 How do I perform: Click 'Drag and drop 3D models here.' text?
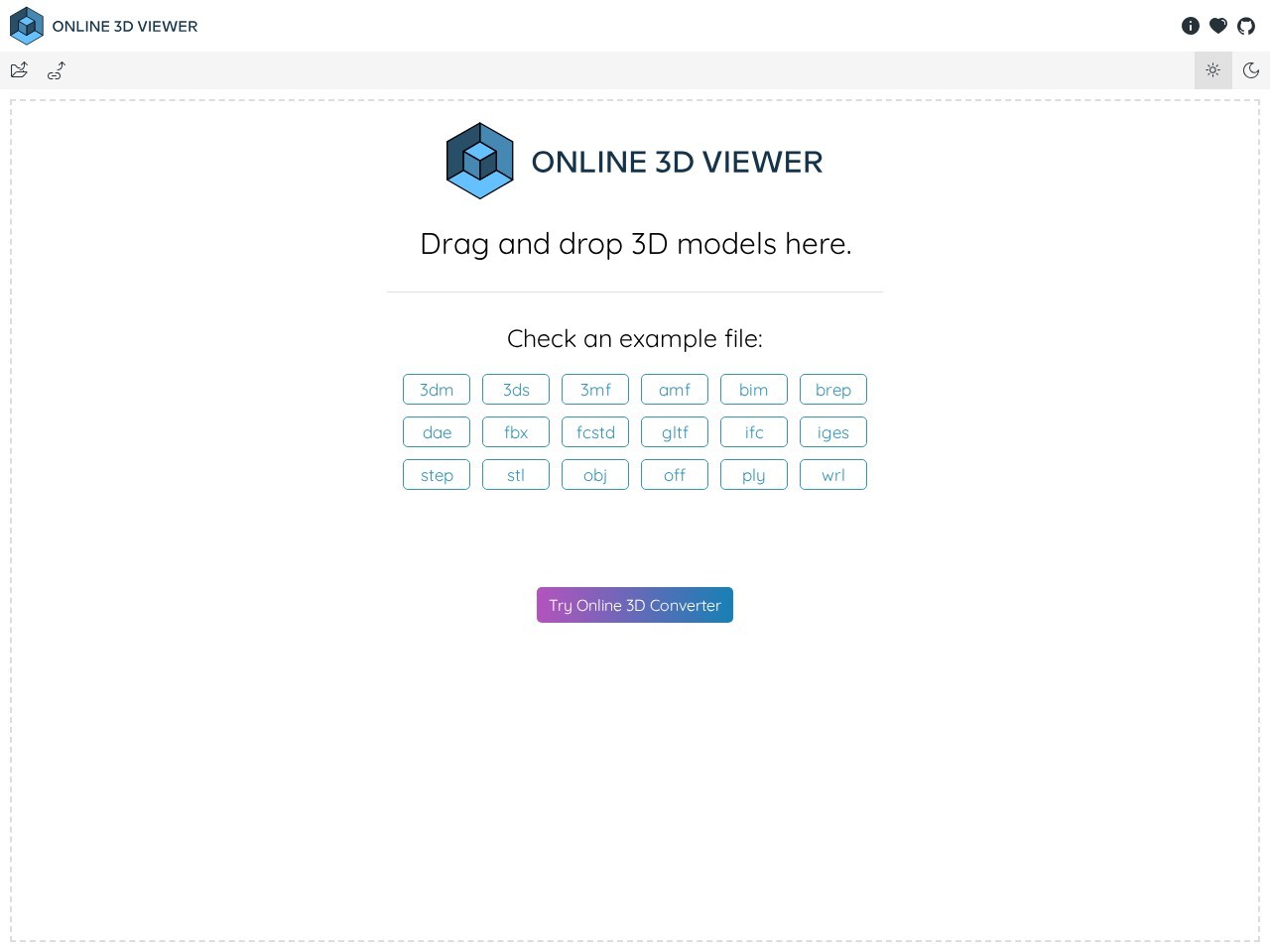(x=636, y=244)
